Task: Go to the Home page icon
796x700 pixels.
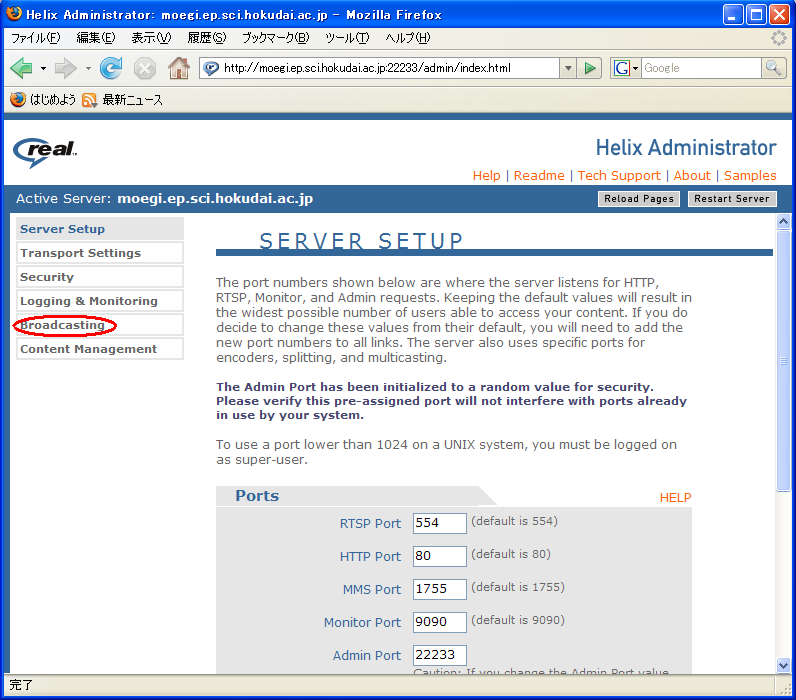Action: (179, 68)
